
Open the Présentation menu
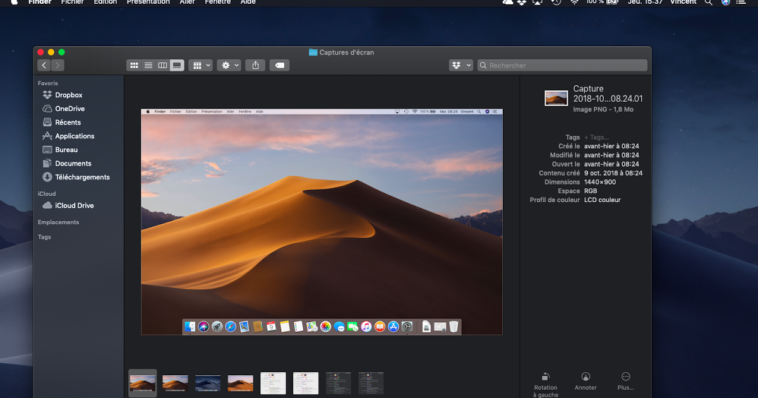click(x=148, y=2)
